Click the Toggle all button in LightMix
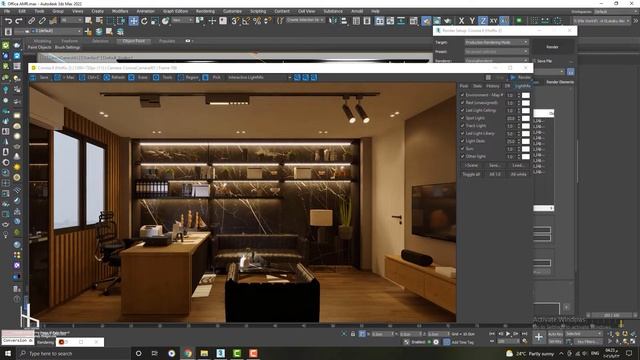Viewport: 640px width, 360px height. (471, 174)
